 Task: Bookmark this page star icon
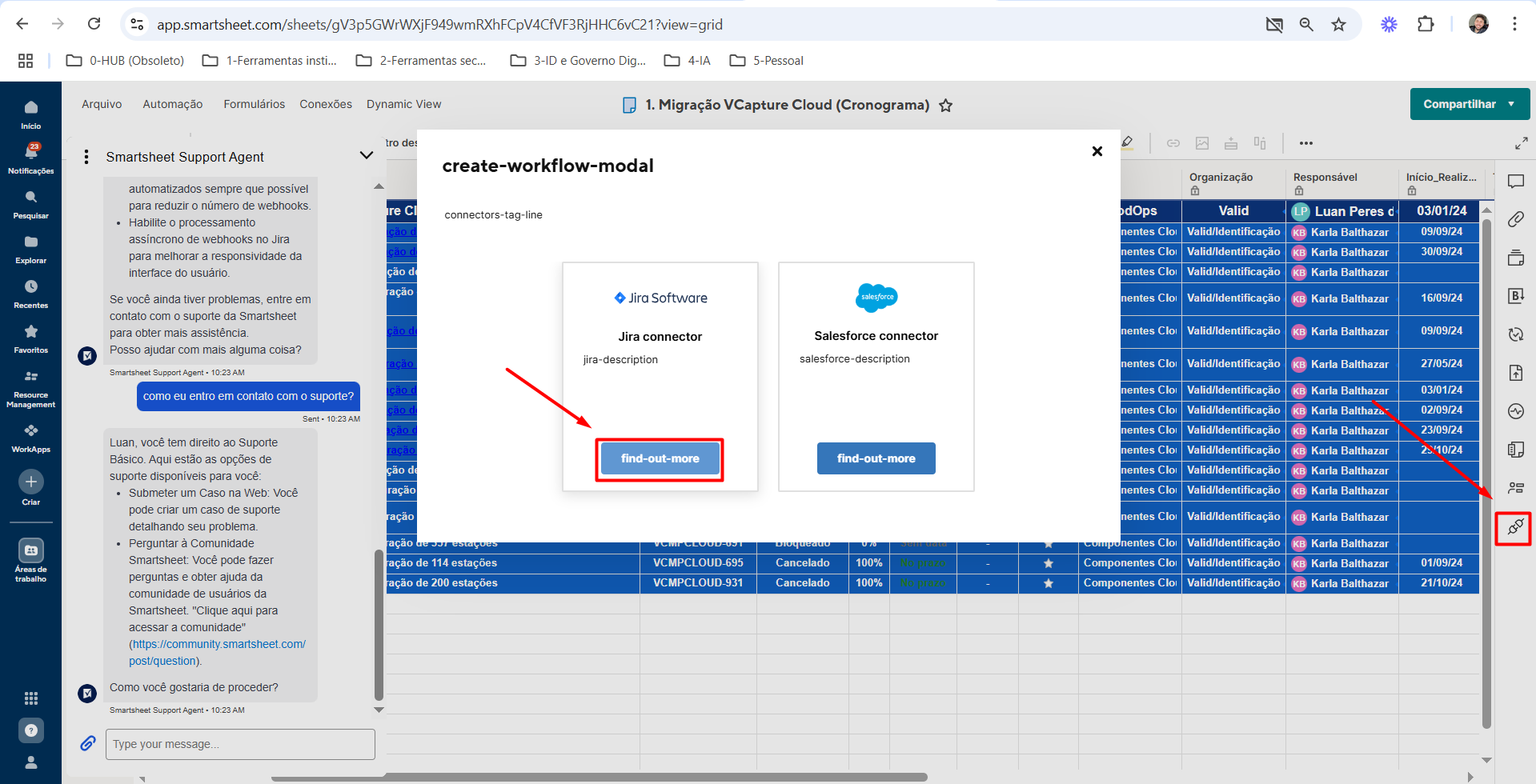(x=1338, y=24)
